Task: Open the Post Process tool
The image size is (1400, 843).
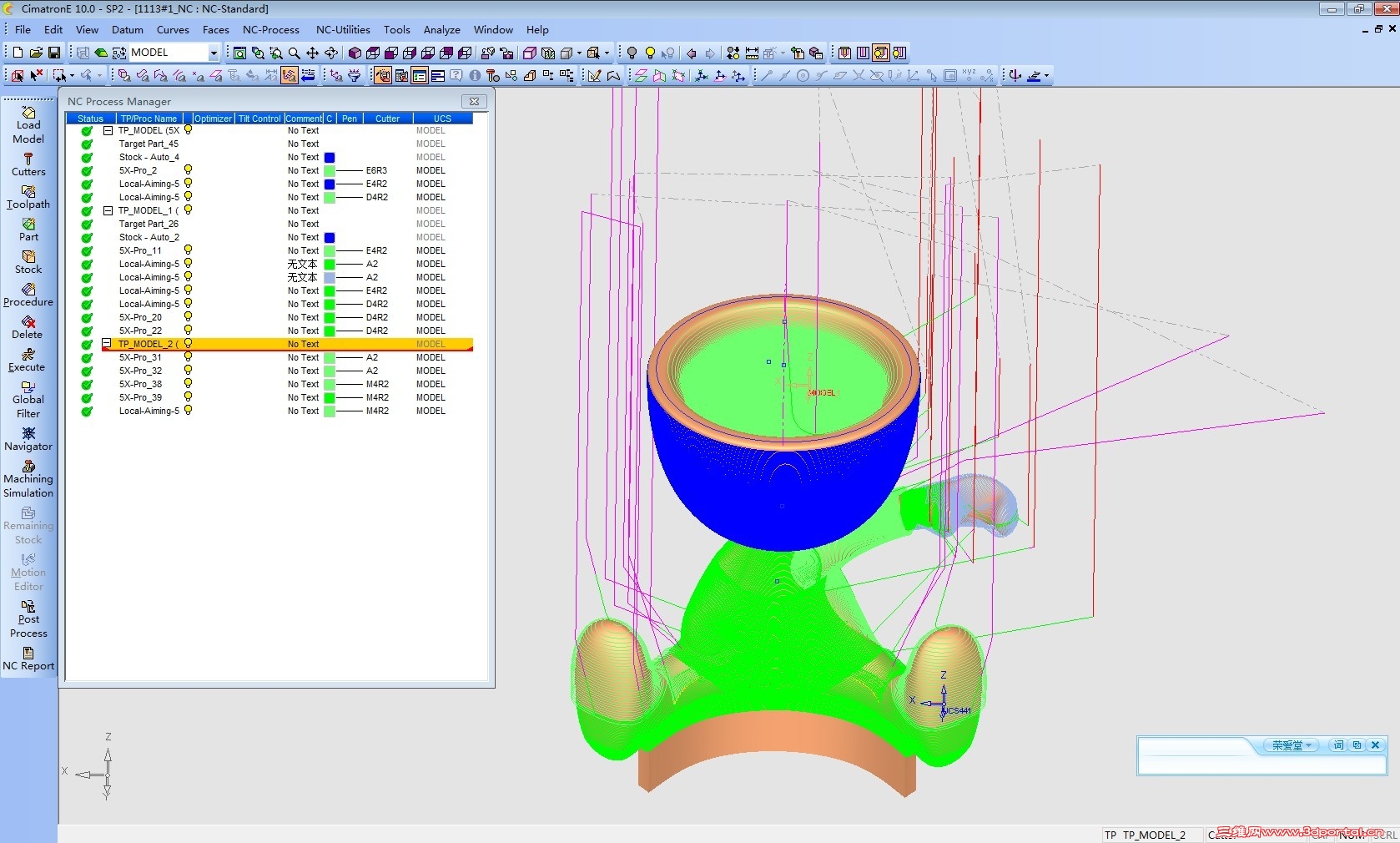Action: pos(28,619)
